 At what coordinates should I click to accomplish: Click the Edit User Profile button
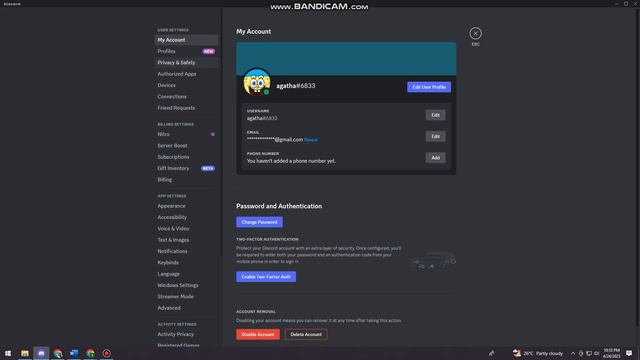tap(429, 87)
